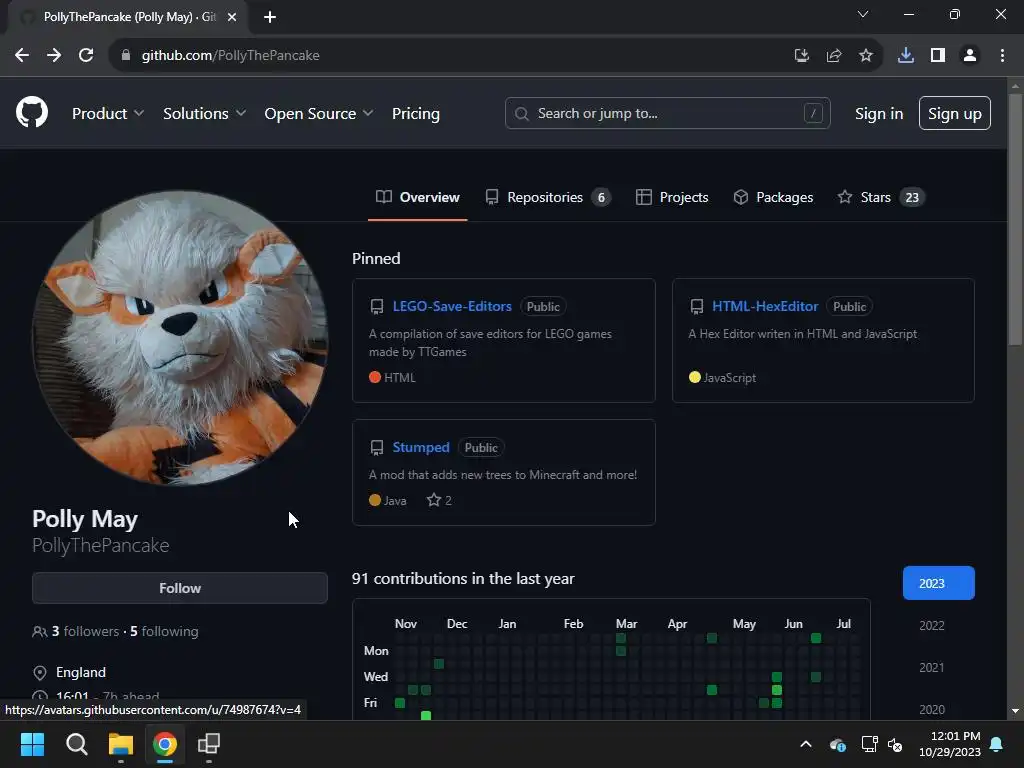
Task: Click Polly May's profile avatar
Action: [180, 338]
